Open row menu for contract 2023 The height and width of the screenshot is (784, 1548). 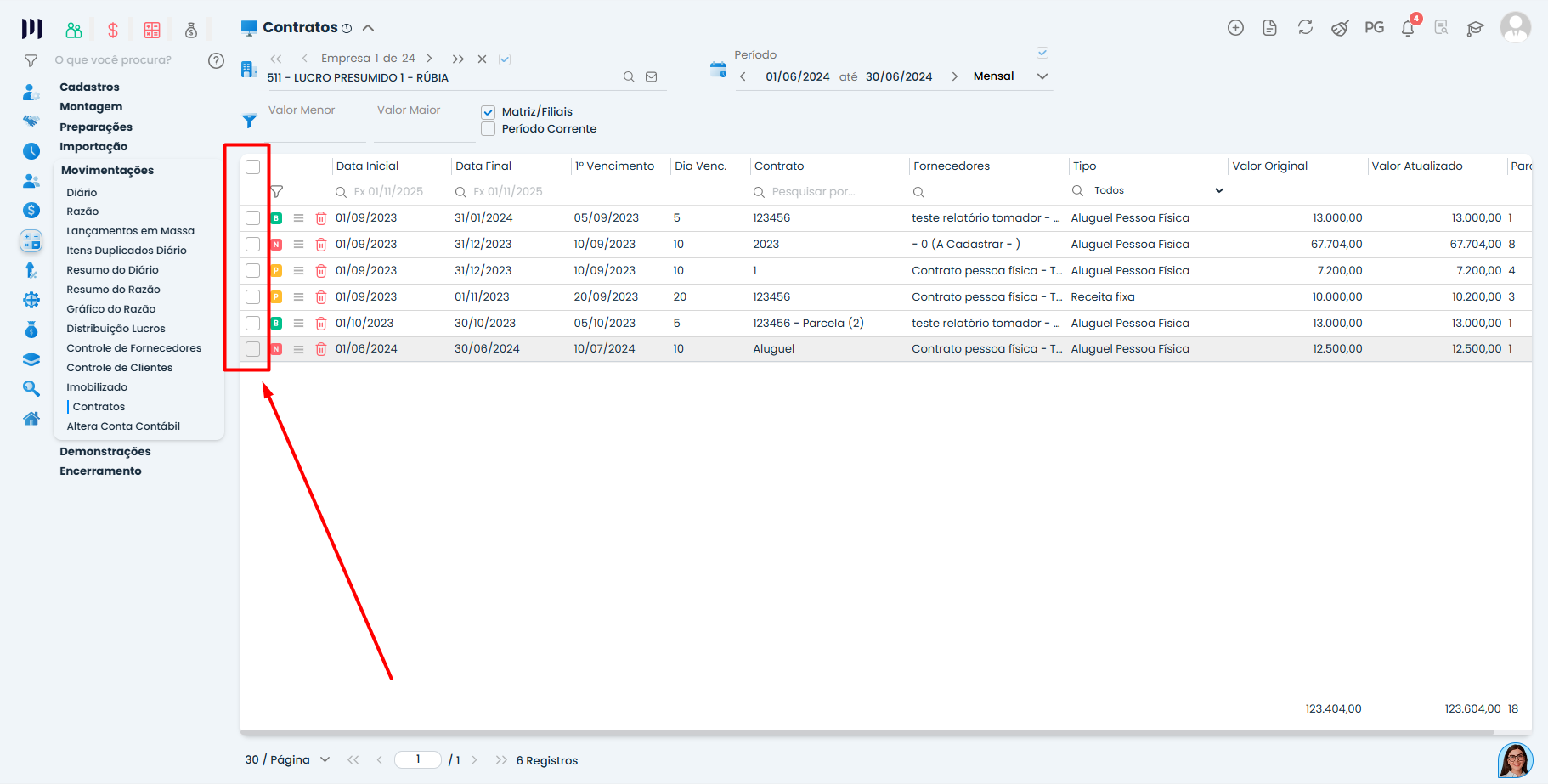point(298,245)
